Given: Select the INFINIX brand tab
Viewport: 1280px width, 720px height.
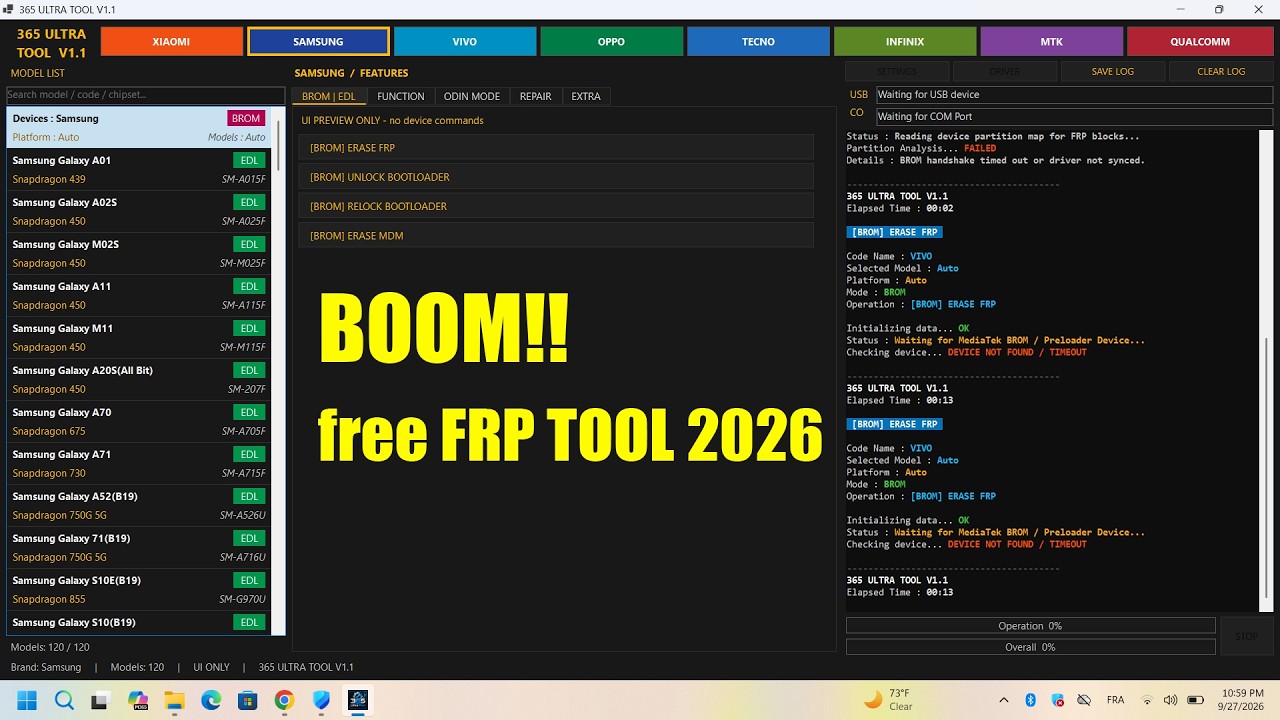Looking at the screenshot, I should pyautogui.click(x=905, y=42).
